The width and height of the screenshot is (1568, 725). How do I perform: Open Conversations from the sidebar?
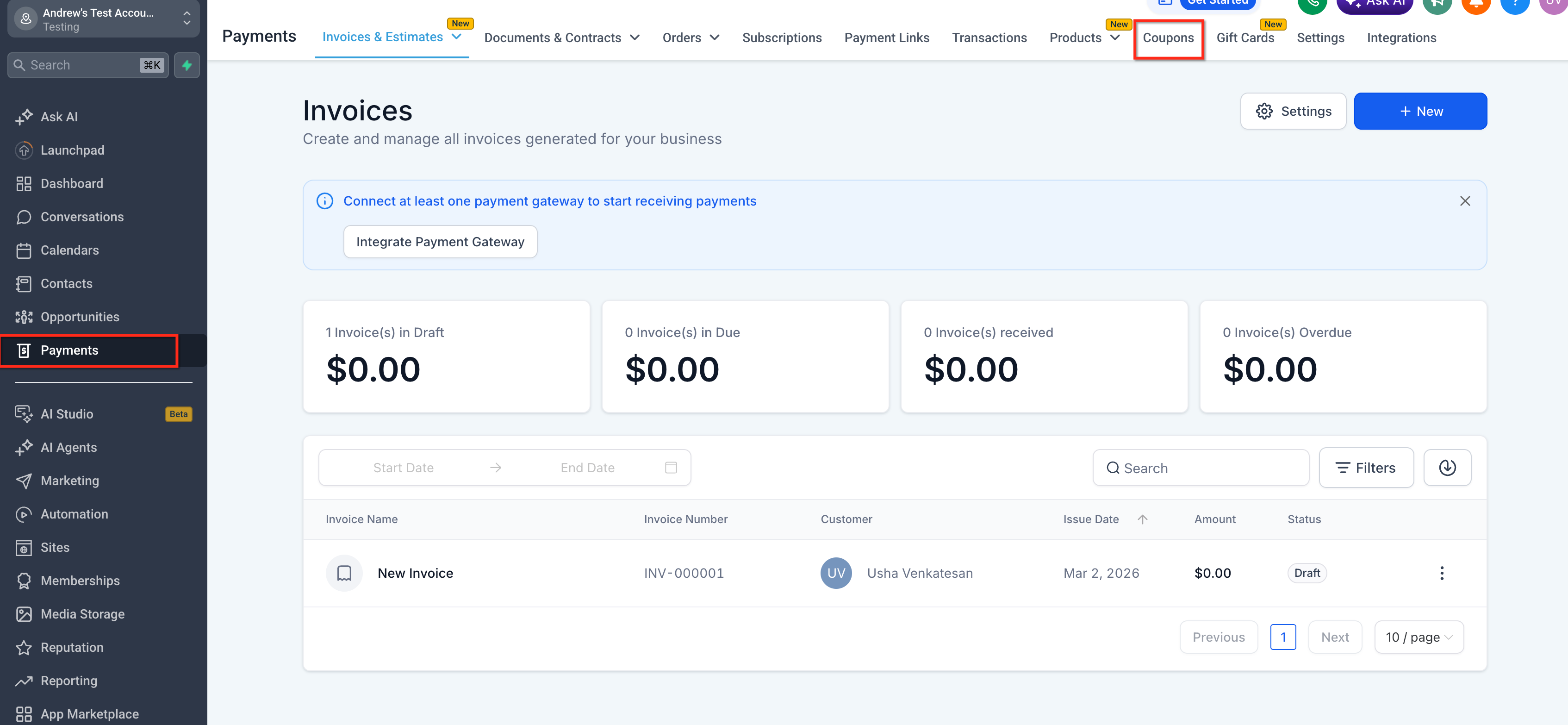81,217
